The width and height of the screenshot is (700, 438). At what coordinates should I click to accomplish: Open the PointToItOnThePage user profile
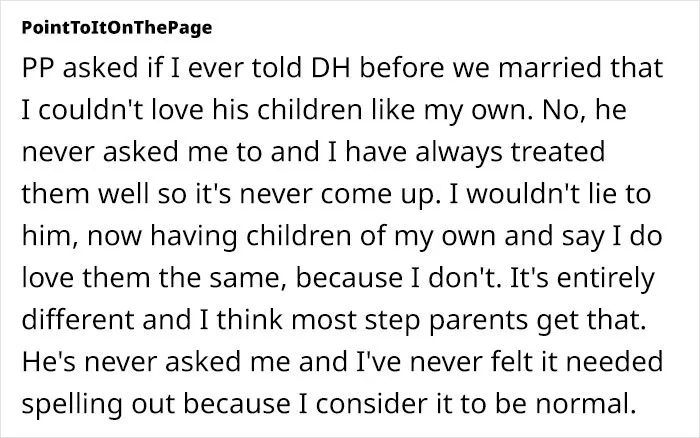click(x=117, y=28)
